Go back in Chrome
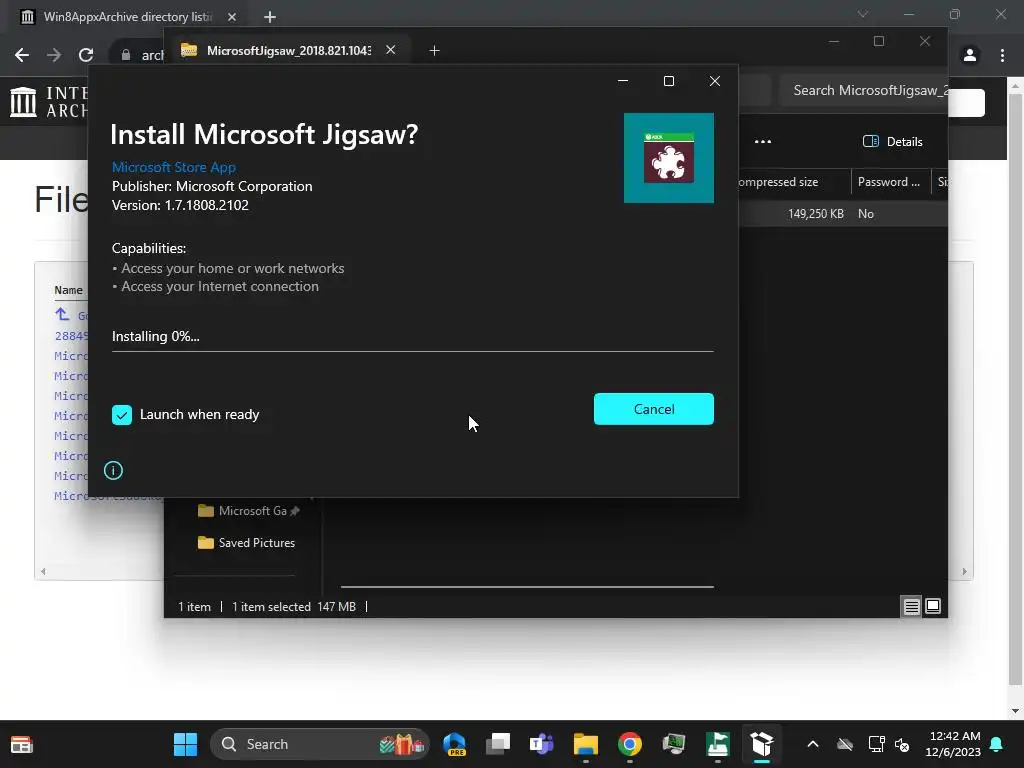The width and height of the screenshot is (1024, 768). [22, 55]
